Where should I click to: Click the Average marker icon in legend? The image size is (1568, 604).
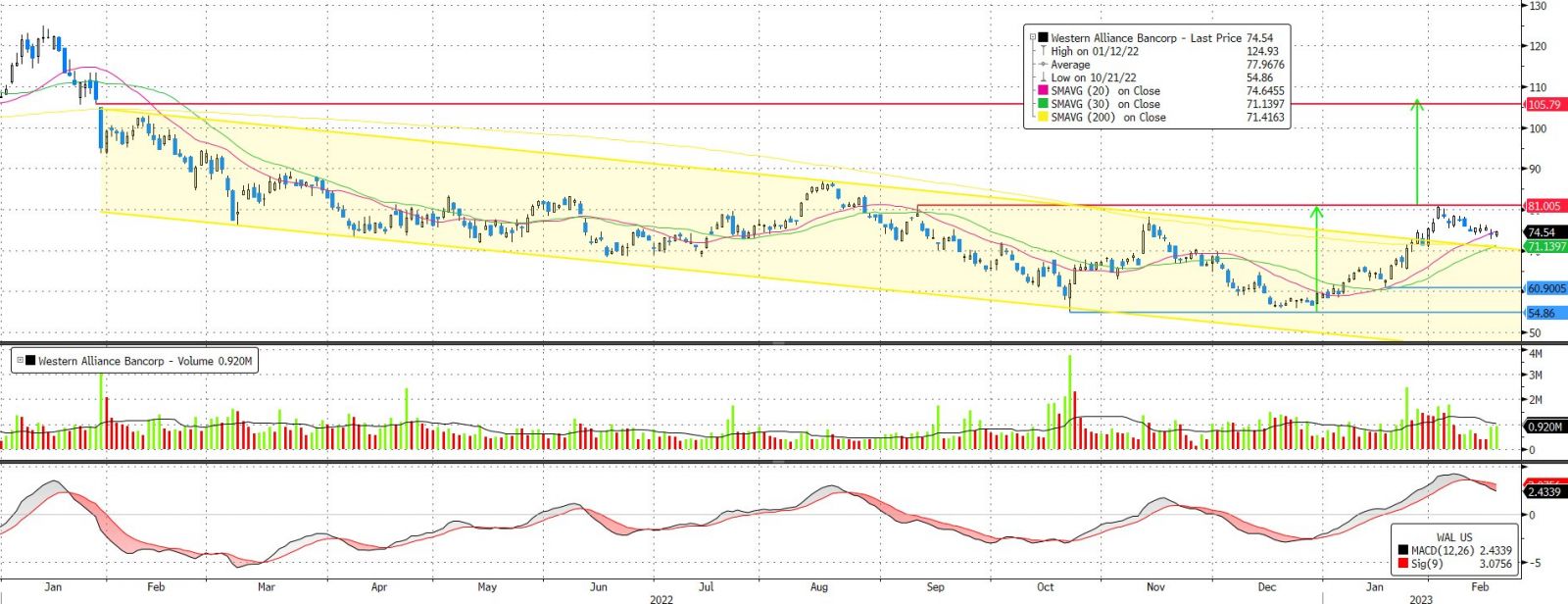(x=1043, y=65)
